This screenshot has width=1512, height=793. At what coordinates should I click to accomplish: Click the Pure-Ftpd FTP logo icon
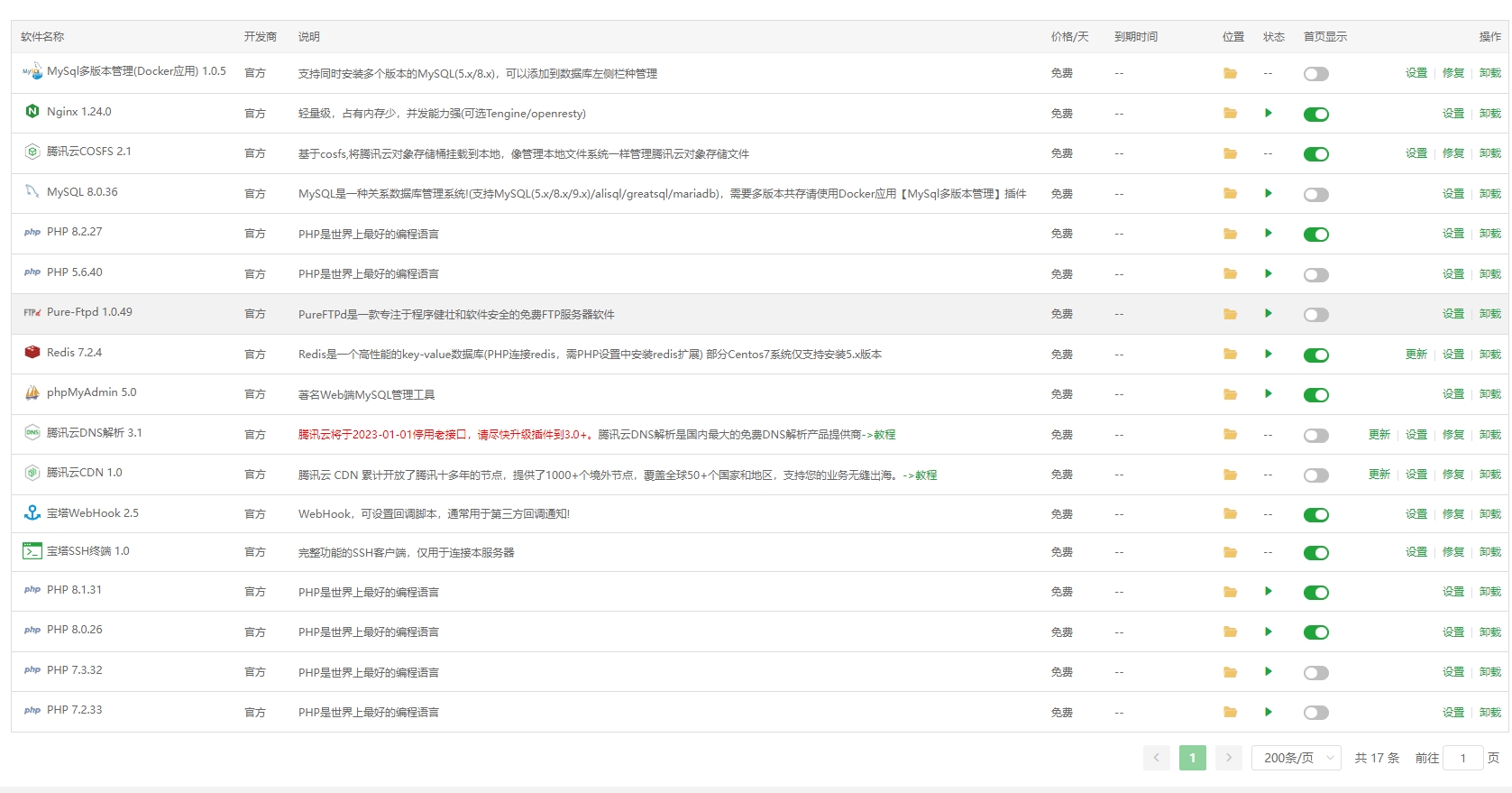32,312
